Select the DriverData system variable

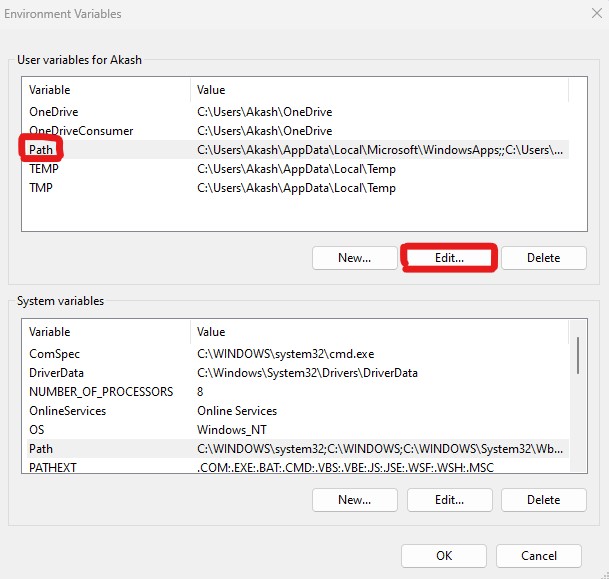58,373
